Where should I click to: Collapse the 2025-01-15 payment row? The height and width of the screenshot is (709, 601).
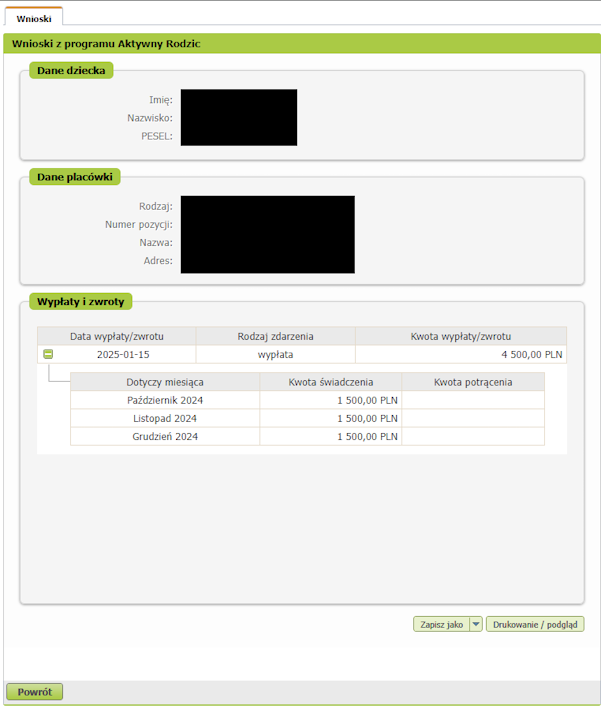tap(48, 354)
